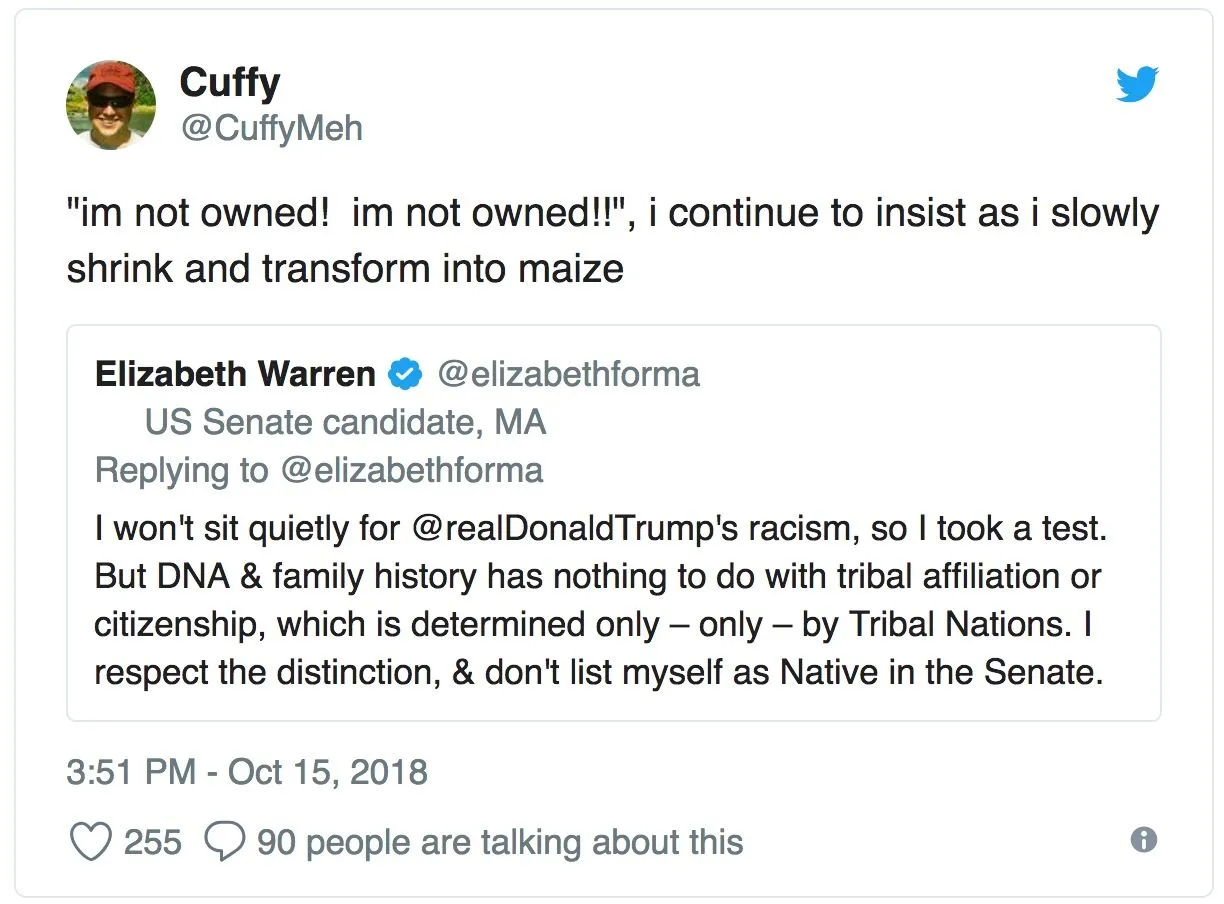Image resolution: width=1224 pixels, height=904 pixels.
Task: Click the Cuffy display name
Action: point(229,82)
